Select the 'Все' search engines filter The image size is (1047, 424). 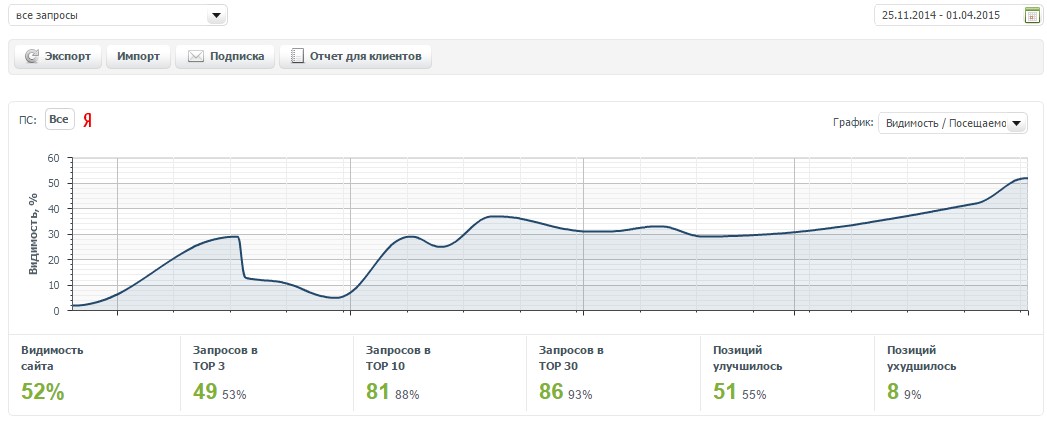60,120
